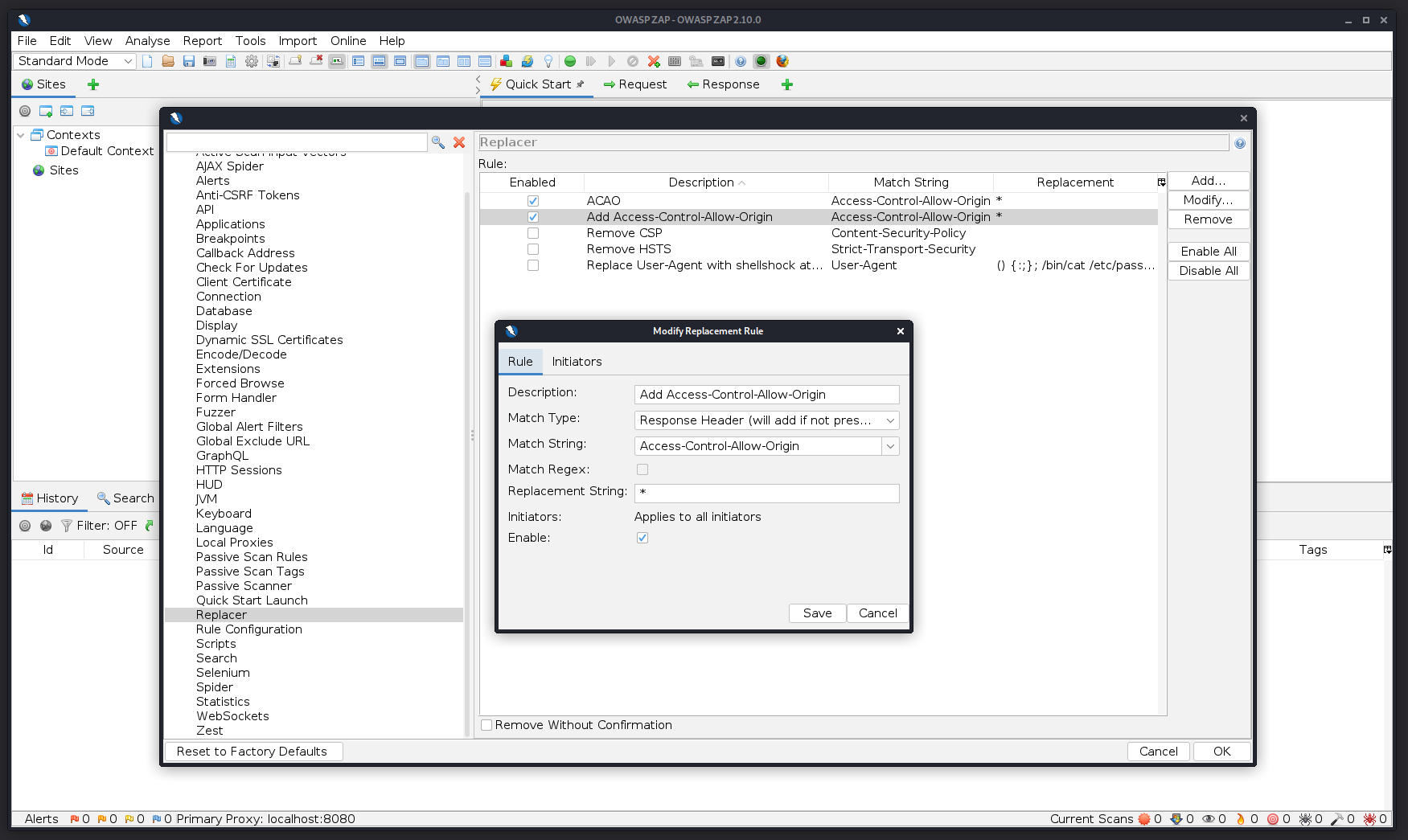Screen dimensions: 1408x840
Task: Switch to the Initiators tab
Action: tap(577, 361)
